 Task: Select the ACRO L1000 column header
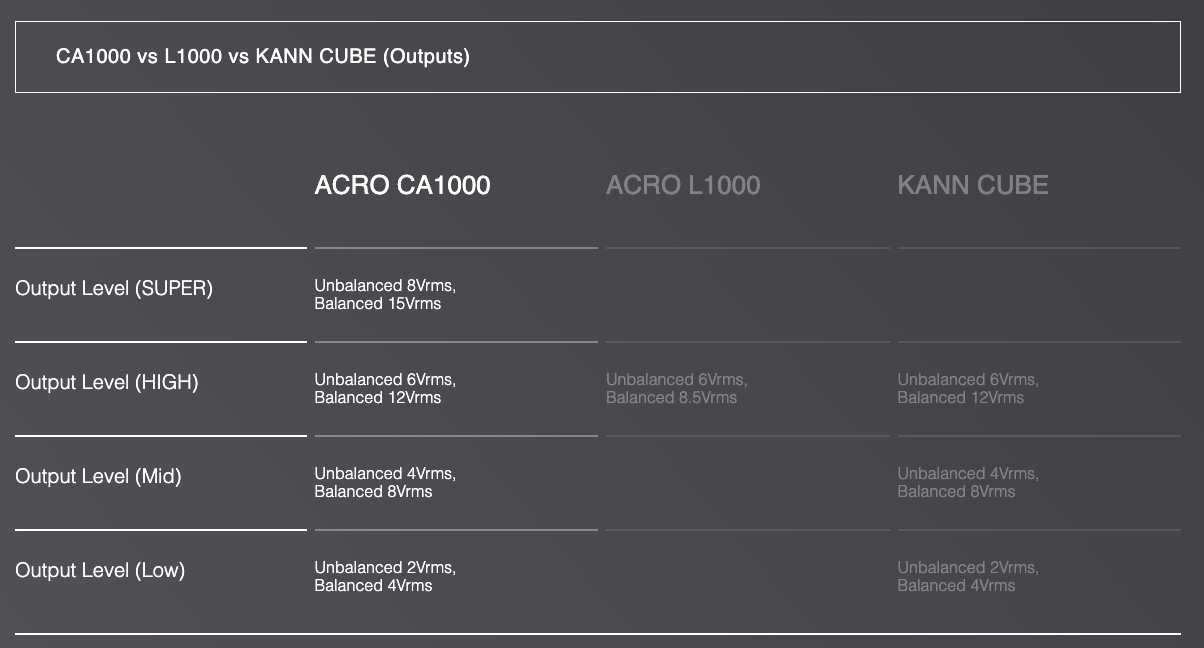tap(683, 185)
